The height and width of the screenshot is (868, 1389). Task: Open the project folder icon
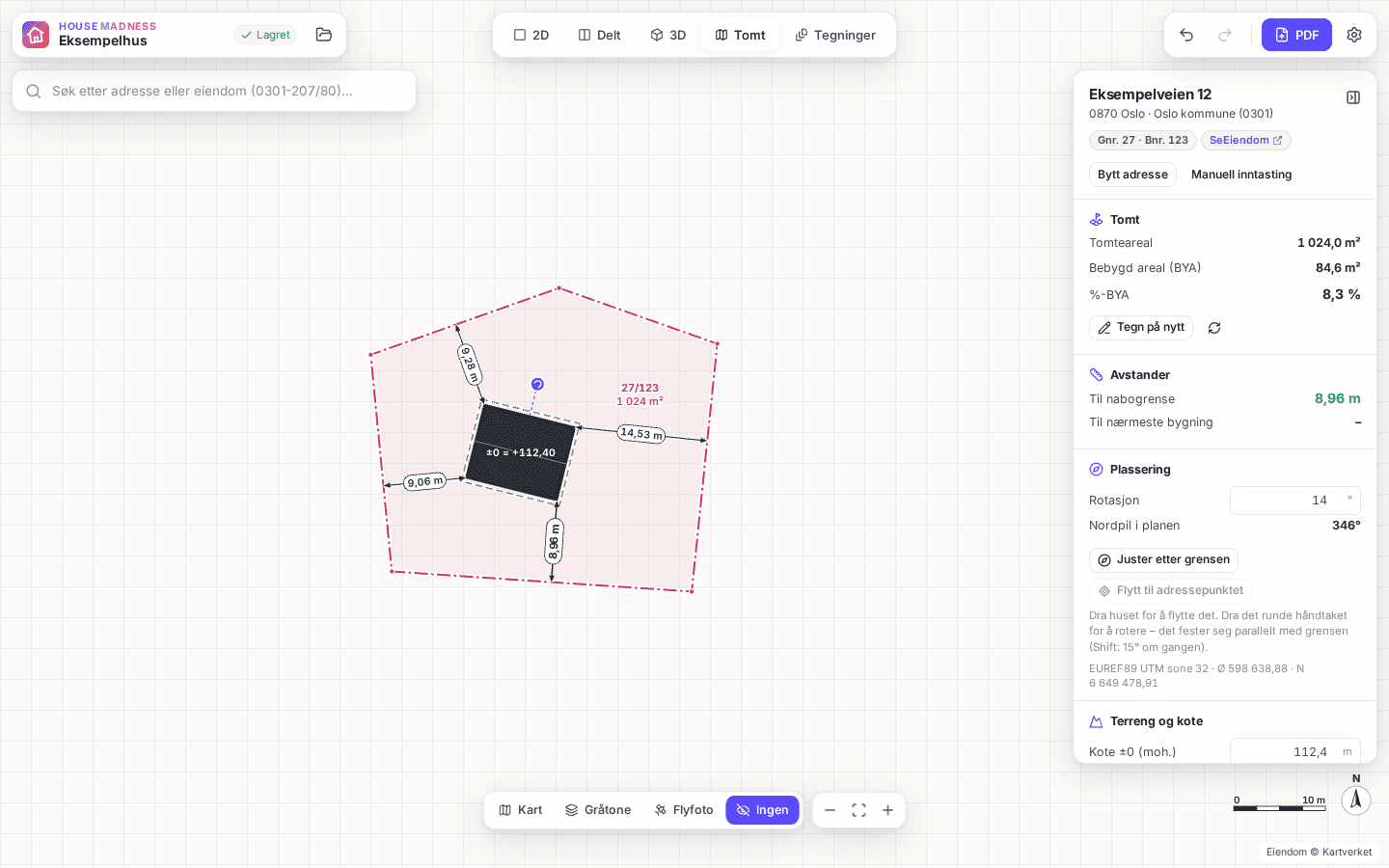pos(324,35)
